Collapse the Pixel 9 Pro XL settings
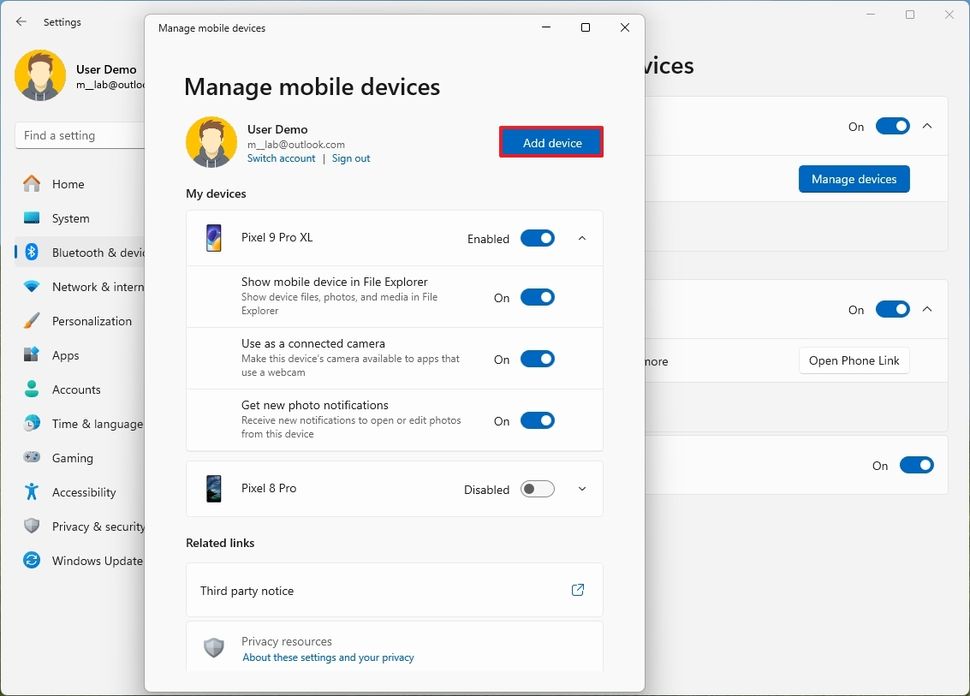The width and height of the screenshot is (970, 696). coord(581,239)
